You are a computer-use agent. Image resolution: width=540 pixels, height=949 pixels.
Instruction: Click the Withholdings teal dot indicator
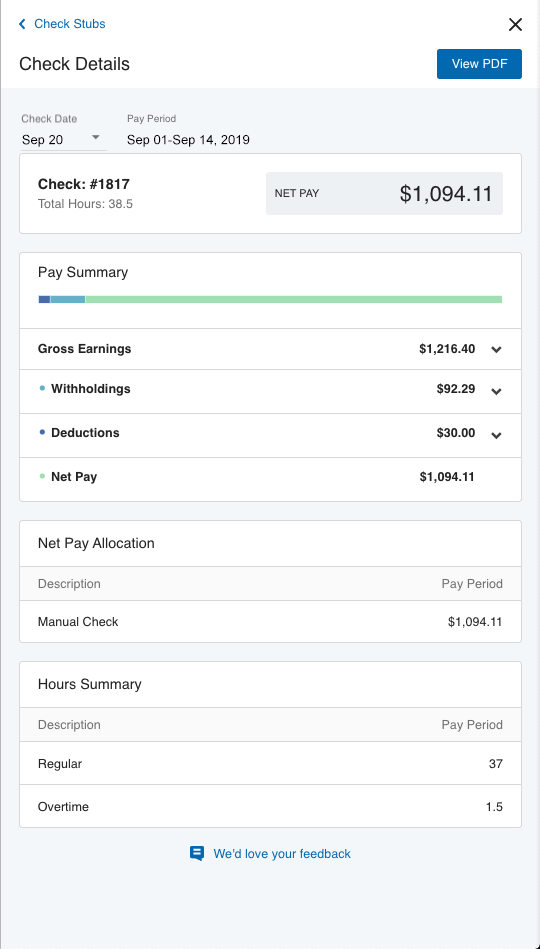click(x=42, y=389)
